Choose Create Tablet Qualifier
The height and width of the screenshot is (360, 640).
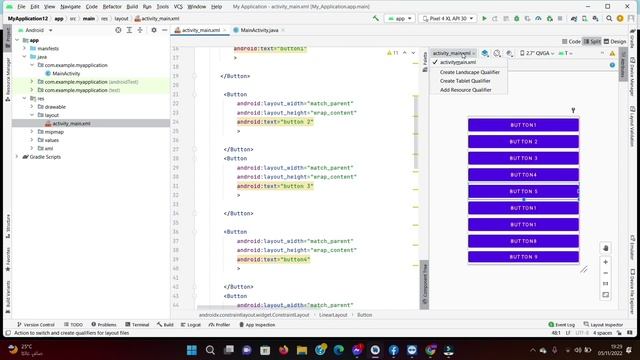tap(465, 81)
